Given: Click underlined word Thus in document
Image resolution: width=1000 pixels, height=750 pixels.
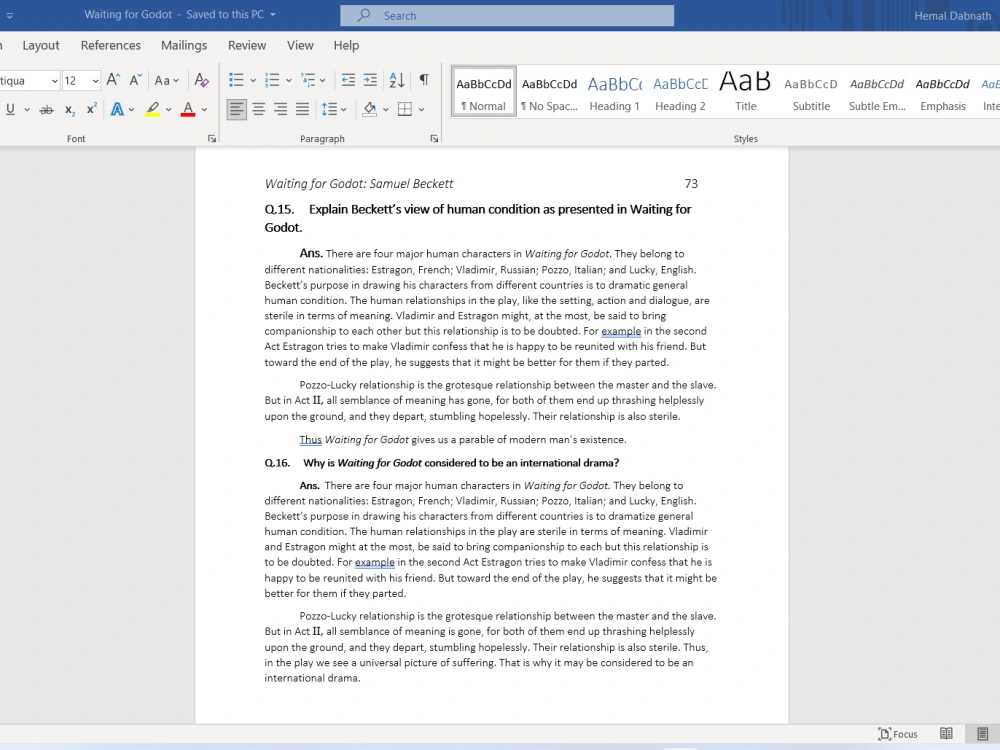Looking at the screenshot, I should [x=311, y=439].
